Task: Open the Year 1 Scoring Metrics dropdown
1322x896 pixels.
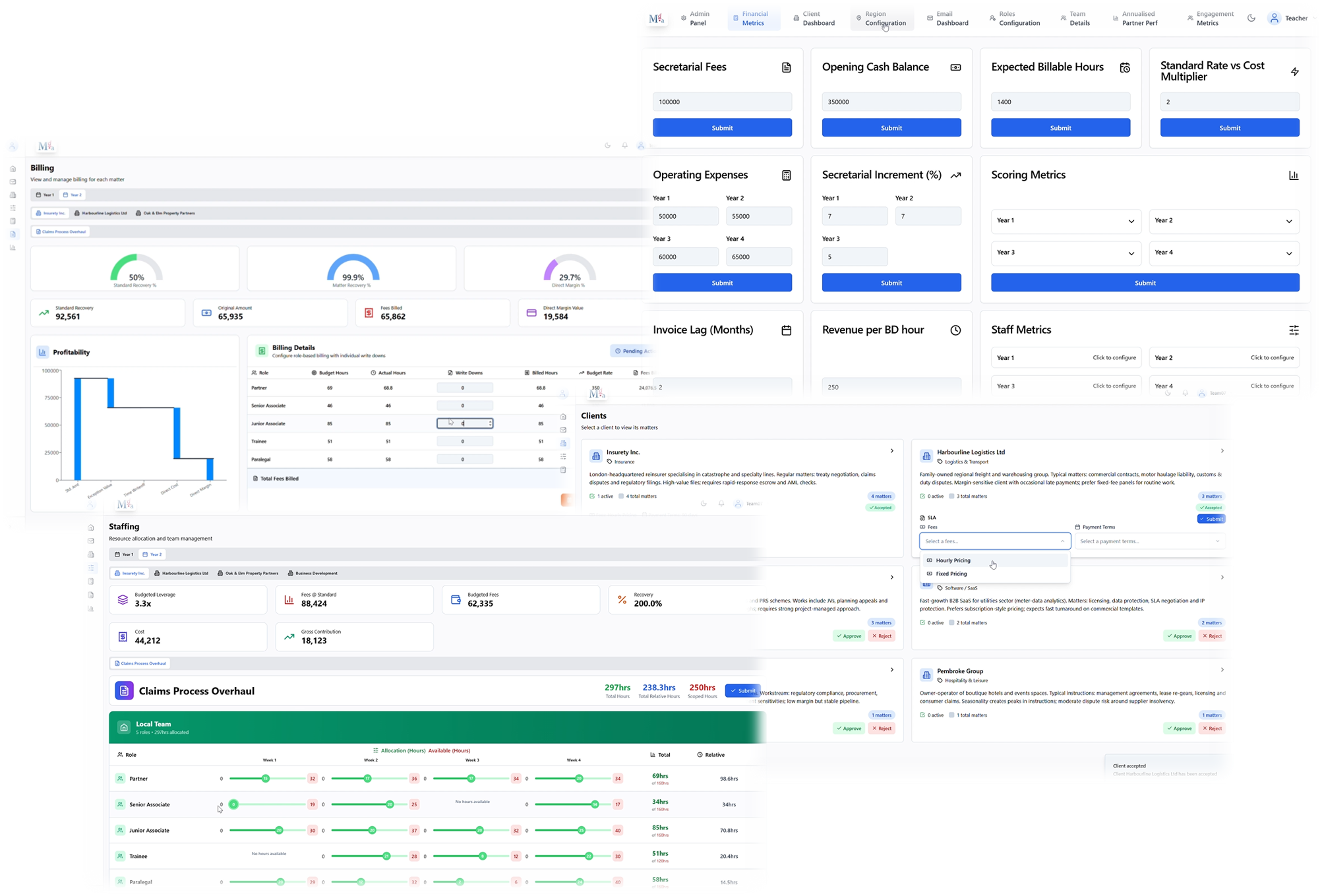Action: tap(1066, 222)
